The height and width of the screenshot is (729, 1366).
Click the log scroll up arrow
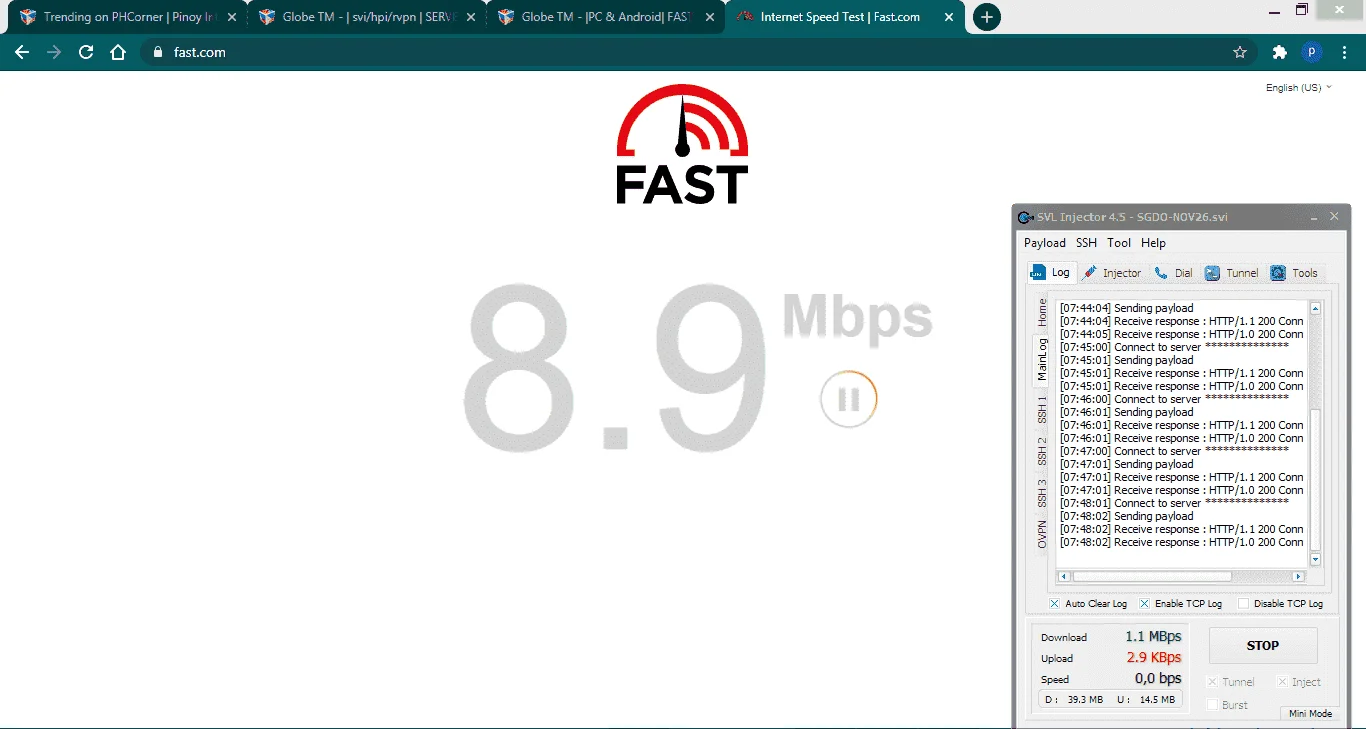pyautogui.click(x=1315, y=308)
